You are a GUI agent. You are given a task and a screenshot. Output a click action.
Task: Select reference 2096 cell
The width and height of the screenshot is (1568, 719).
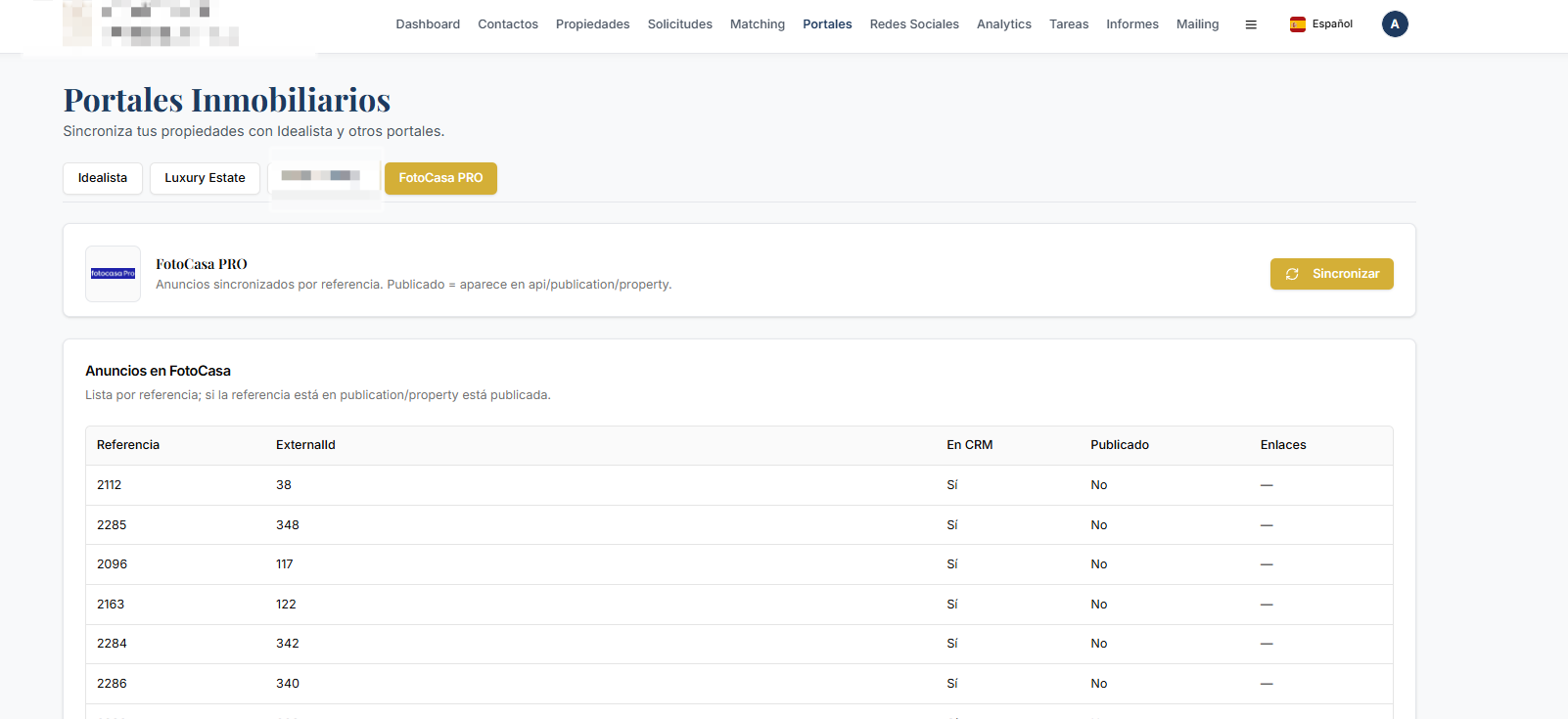[112, 564]
